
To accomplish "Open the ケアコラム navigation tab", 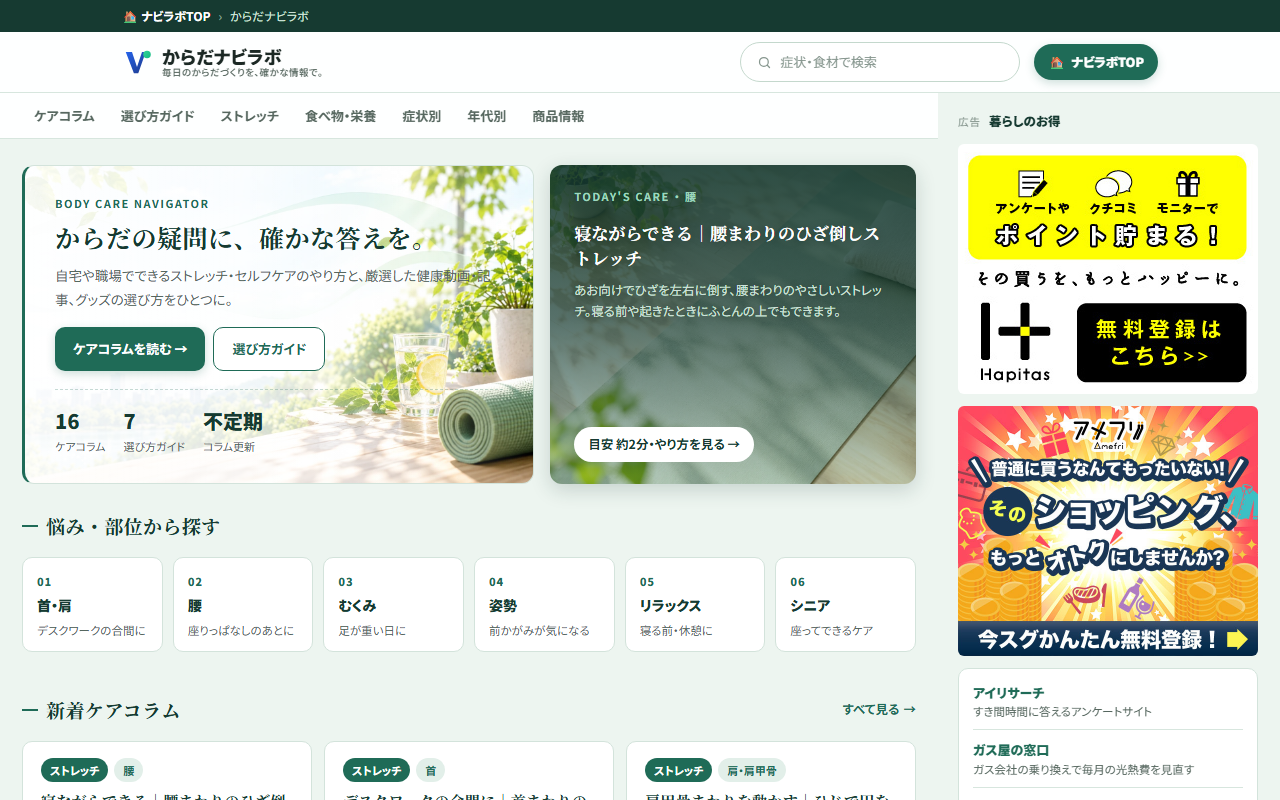I will pos(64,116).
